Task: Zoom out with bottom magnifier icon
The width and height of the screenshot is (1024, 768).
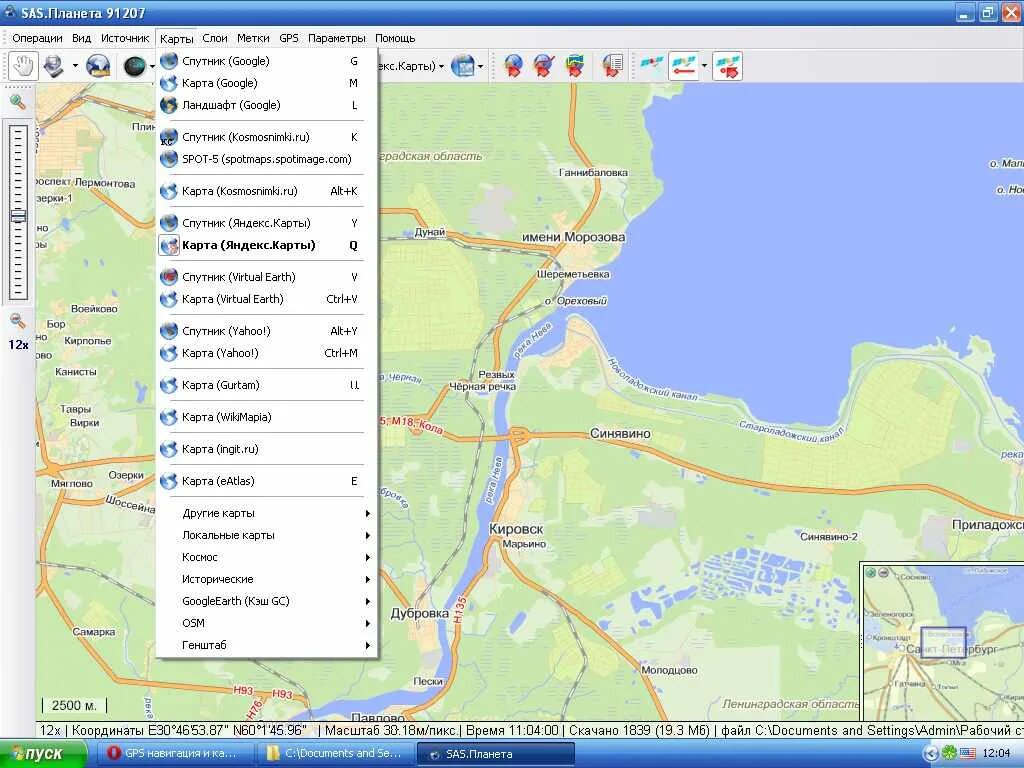Action: (18, 321)
